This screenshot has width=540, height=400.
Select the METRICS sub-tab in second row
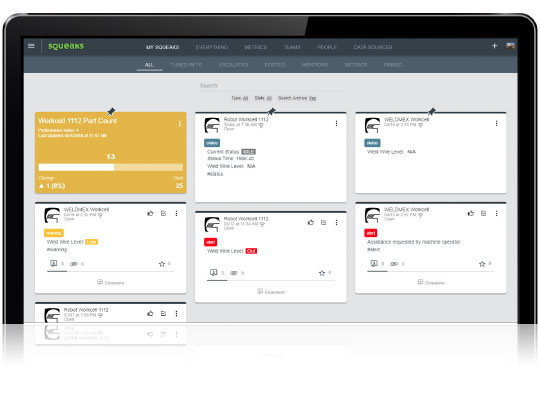(x=356, y=65)
